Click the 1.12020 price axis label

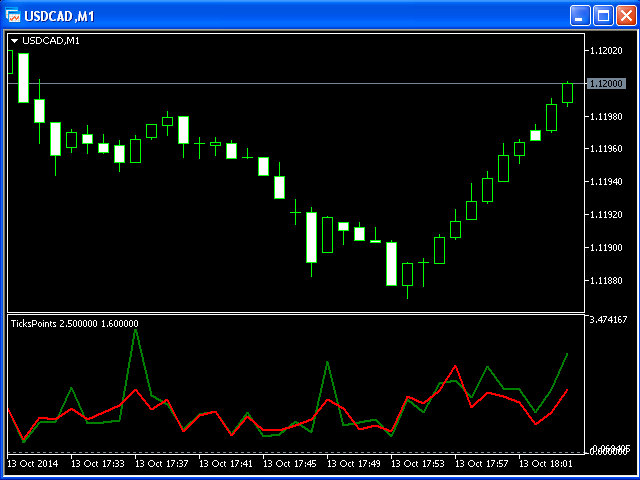[x=607, y=50]
